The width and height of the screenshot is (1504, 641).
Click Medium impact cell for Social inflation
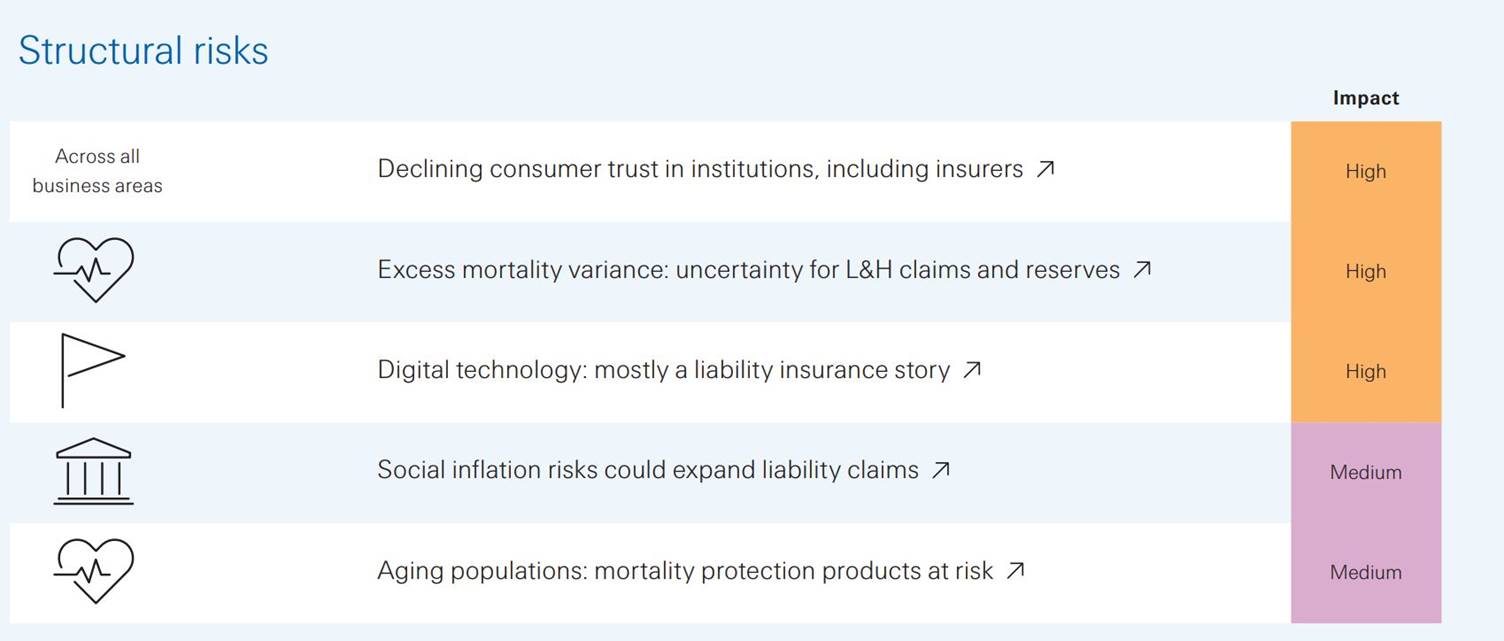[1366, 472]
